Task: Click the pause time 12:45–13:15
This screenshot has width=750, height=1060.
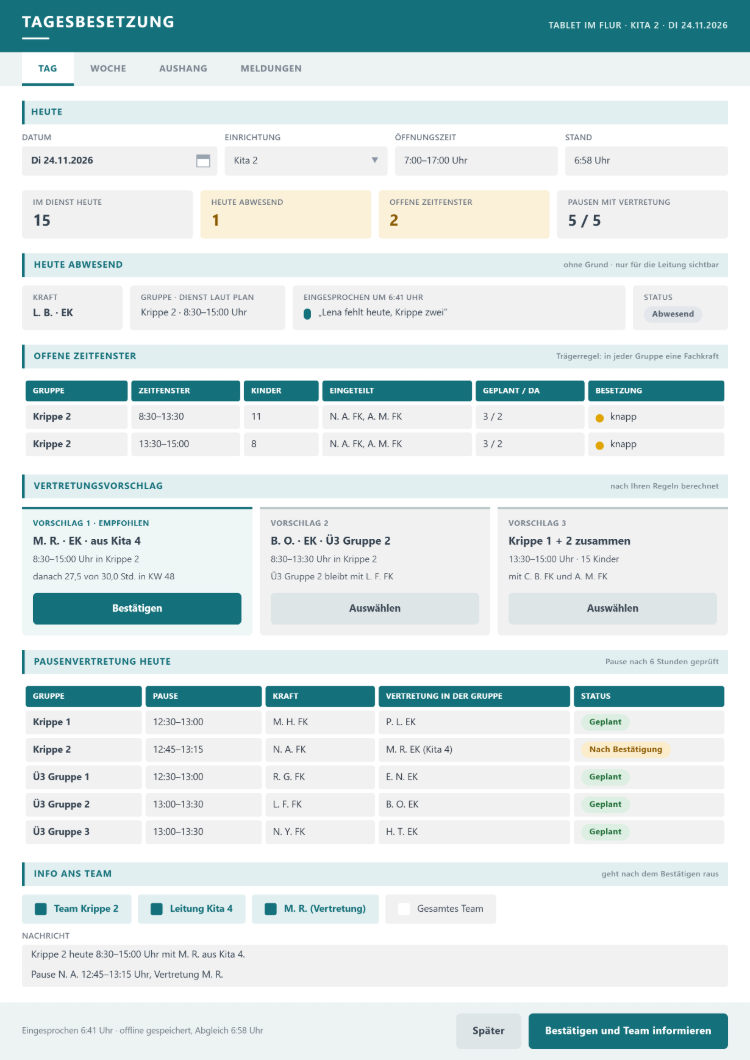Action: [x=204, y=750]
